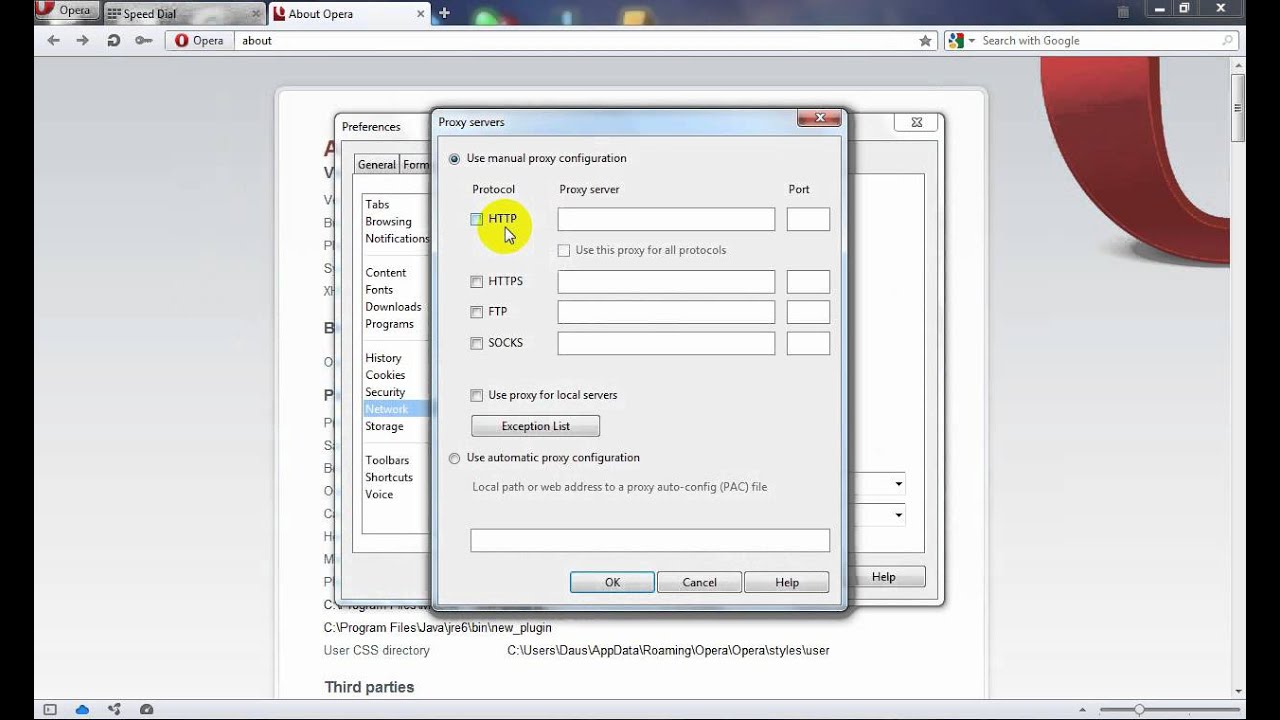The height and width of the screenshot is (720, 1280).
Task: Open Opera Unite icon in status bar
Action: pyautogui.click(x=114, y=710)
